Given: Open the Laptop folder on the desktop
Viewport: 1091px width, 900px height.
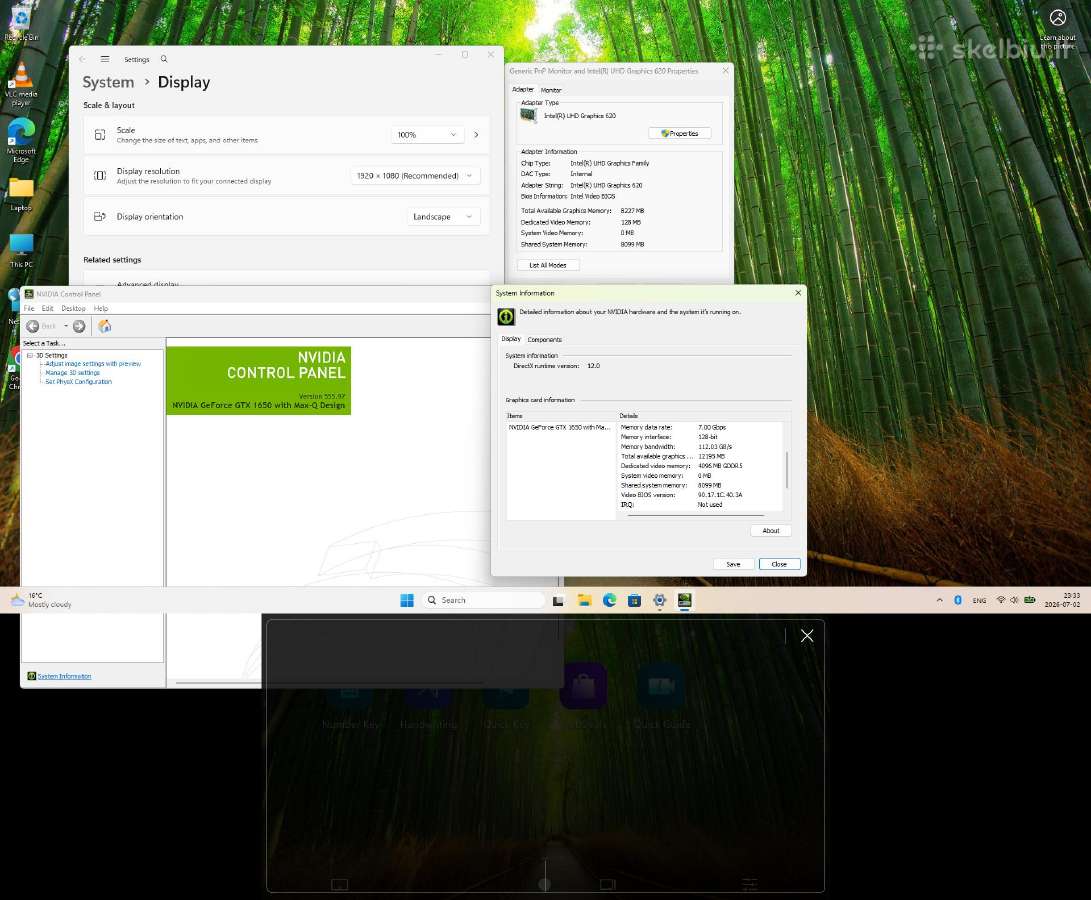Looking at the screenshot, I should pos(22,194).
